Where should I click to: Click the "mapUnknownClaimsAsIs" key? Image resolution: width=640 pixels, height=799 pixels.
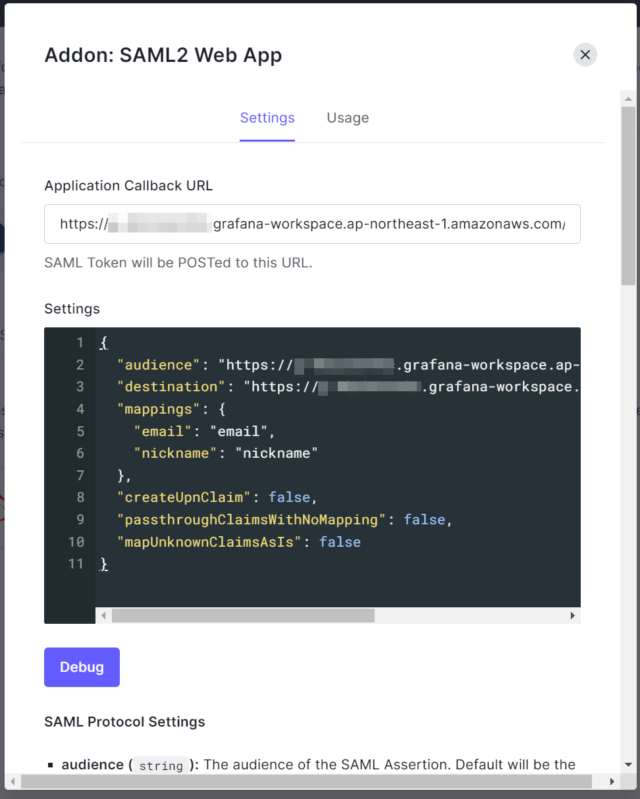point(209,542)
